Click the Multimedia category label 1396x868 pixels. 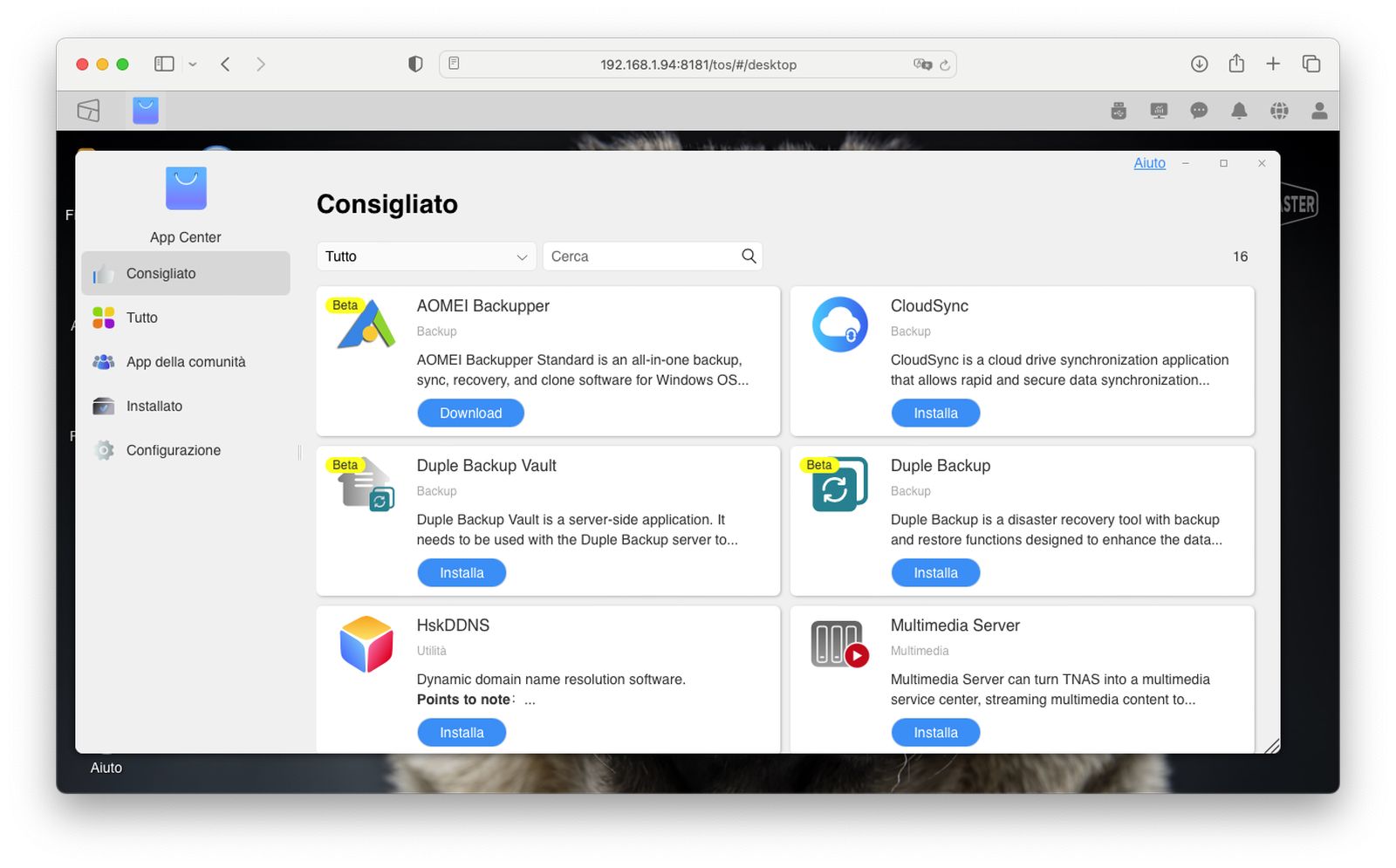(919, 651)
